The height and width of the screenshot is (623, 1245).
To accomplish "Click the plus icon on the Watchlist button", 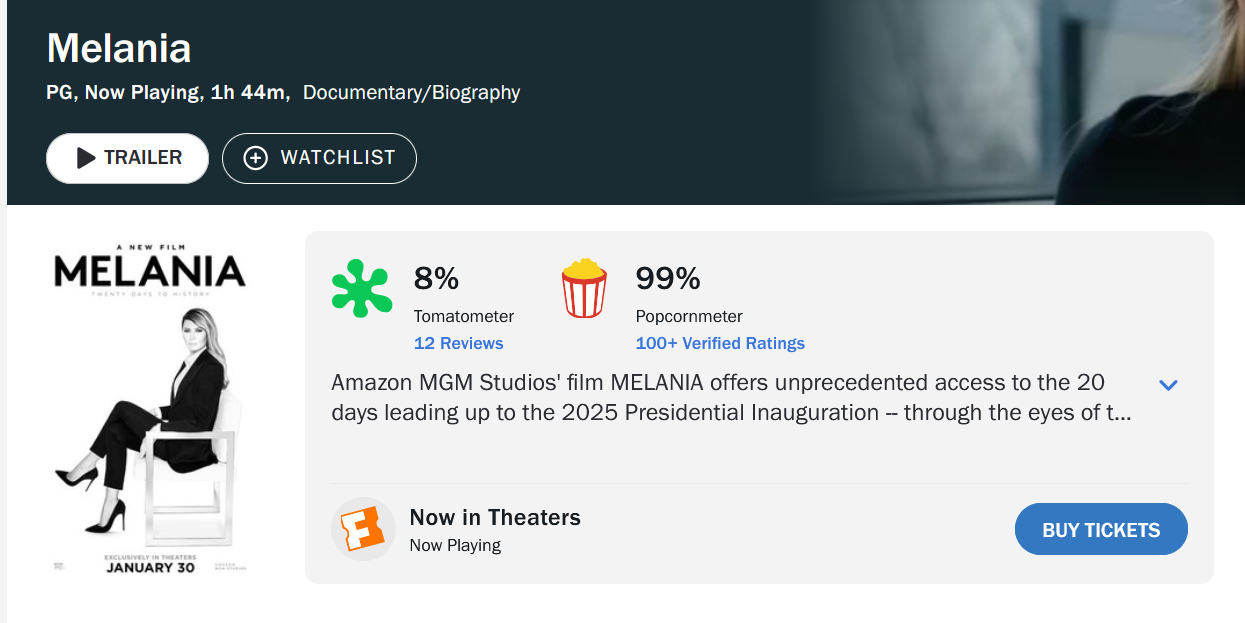I will 256,158.
